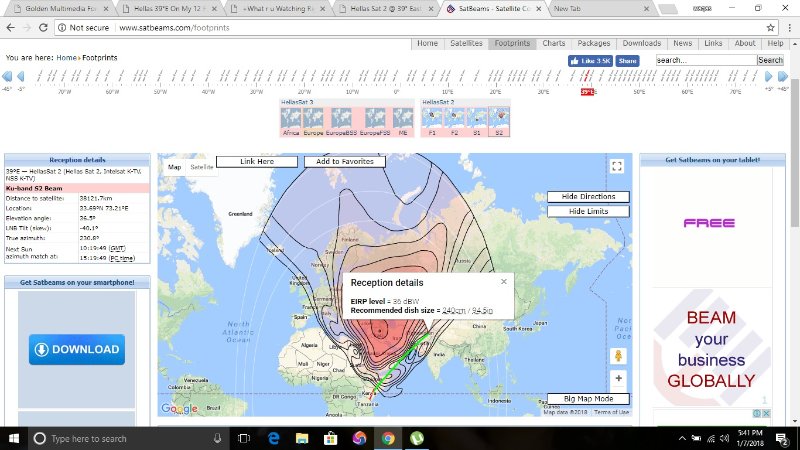Viewport: 800px width, 450px height.
Task: Select the S2 beam thumbnail of HellasSat 2
Action: (499, 121)
